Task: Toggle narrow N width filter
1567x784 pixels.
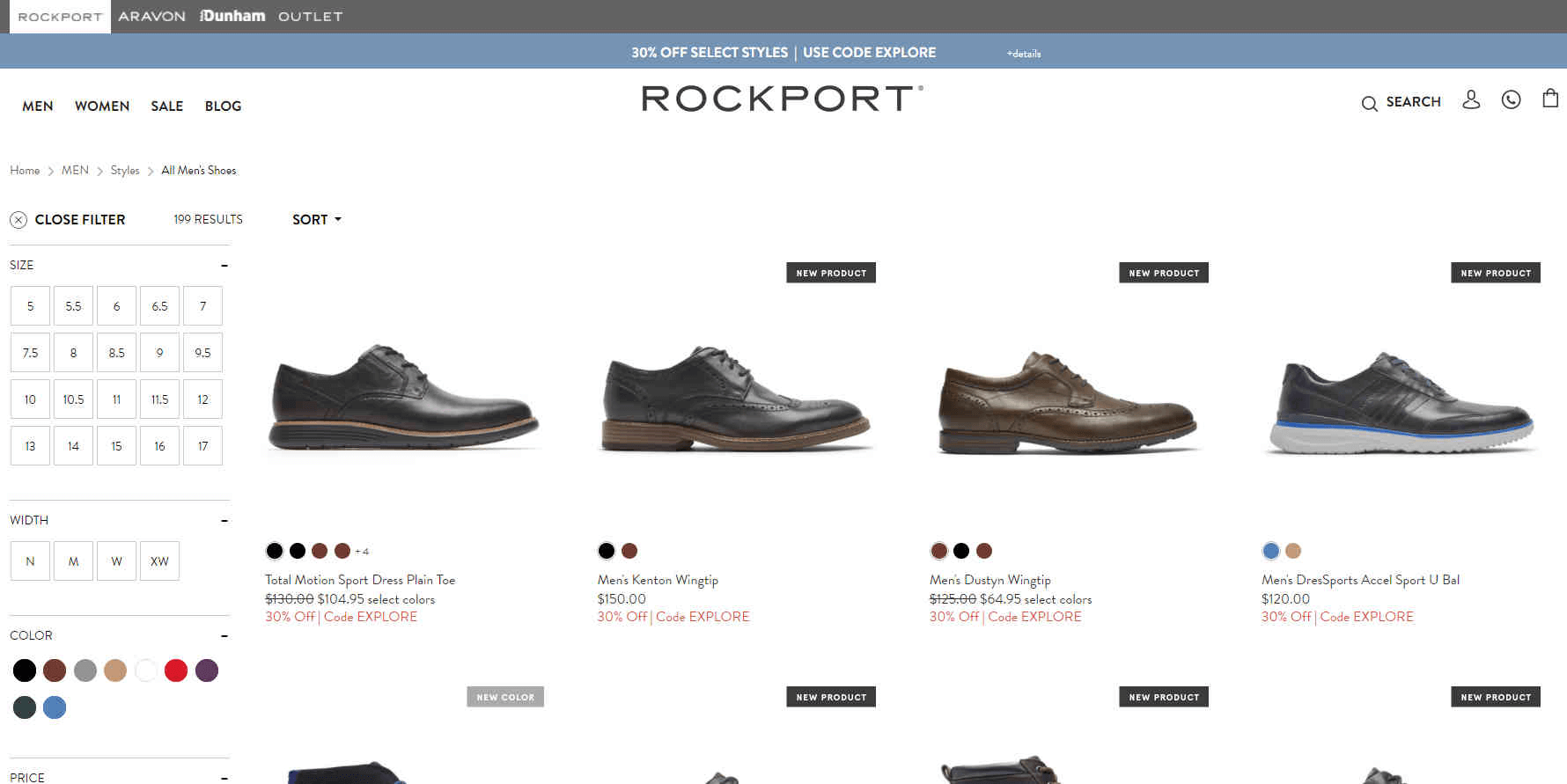Action: [x=30, y=561]
